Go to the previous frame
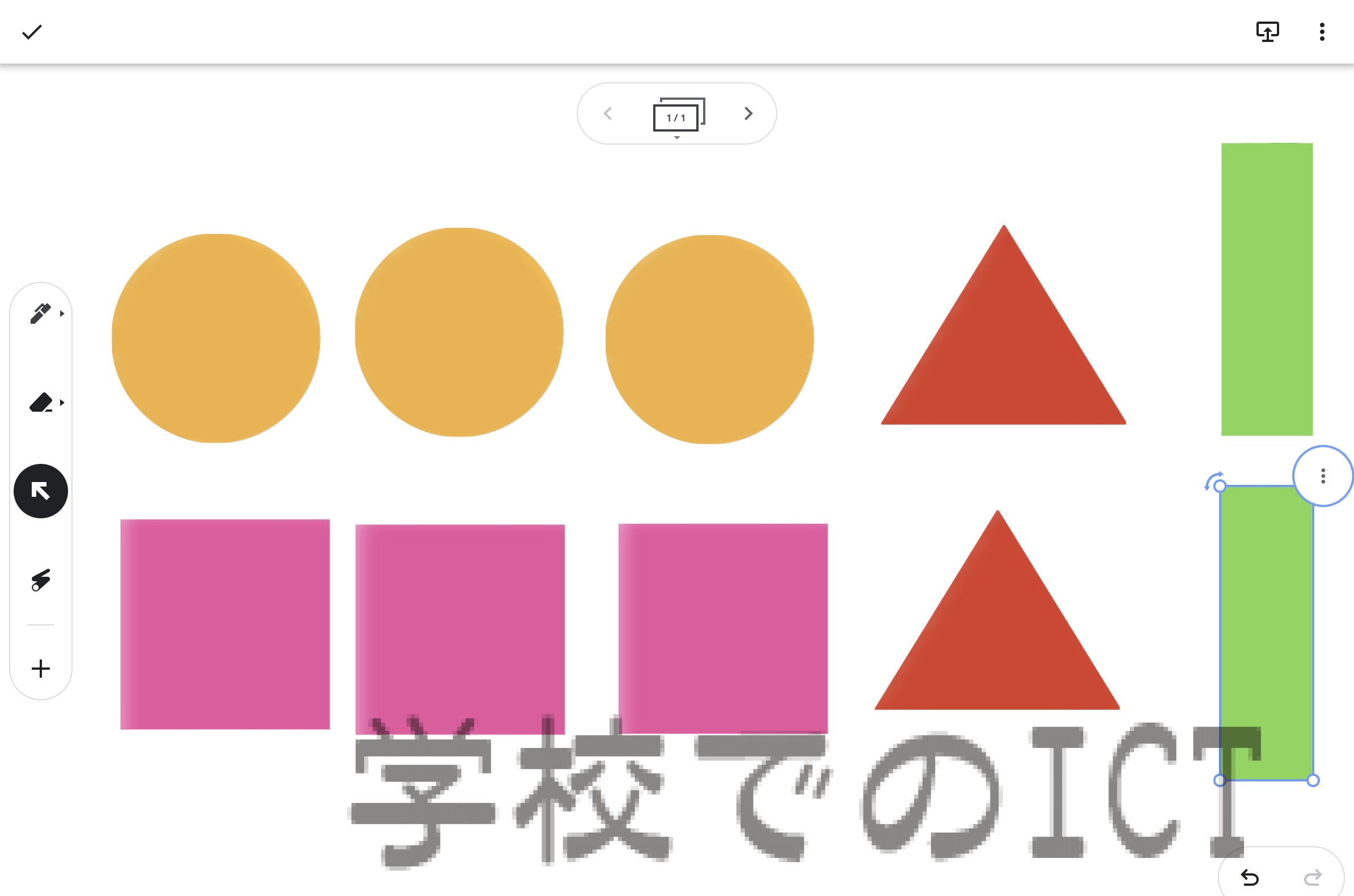 point(607,114)
